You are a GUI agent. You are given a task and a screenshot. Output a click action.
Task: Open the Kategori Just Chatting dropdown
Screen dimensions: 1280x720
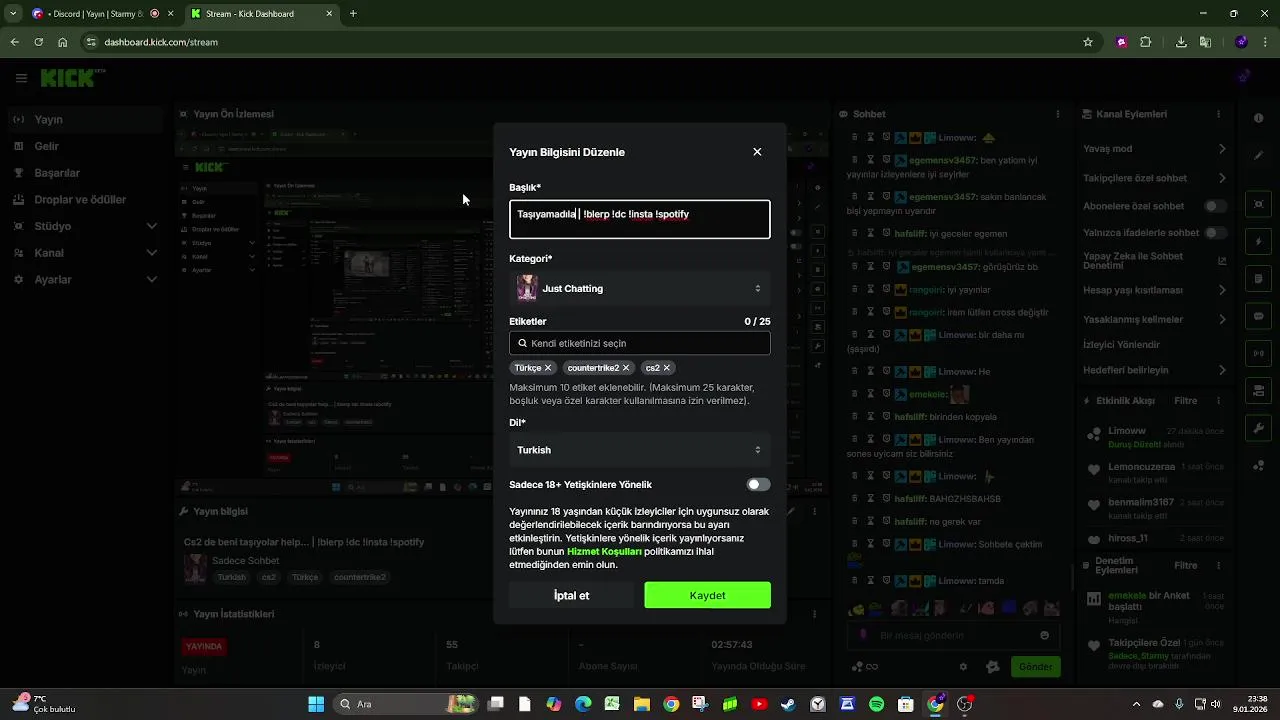tap(640, 289)
